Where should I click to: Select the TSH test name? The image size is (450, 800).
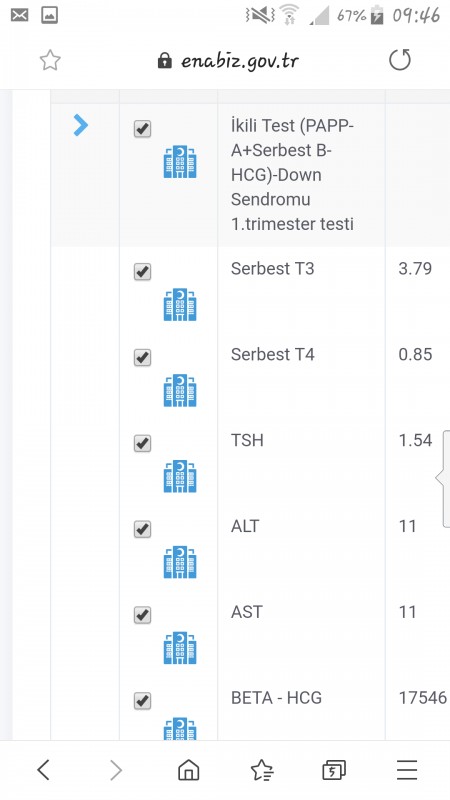[247, 440]
